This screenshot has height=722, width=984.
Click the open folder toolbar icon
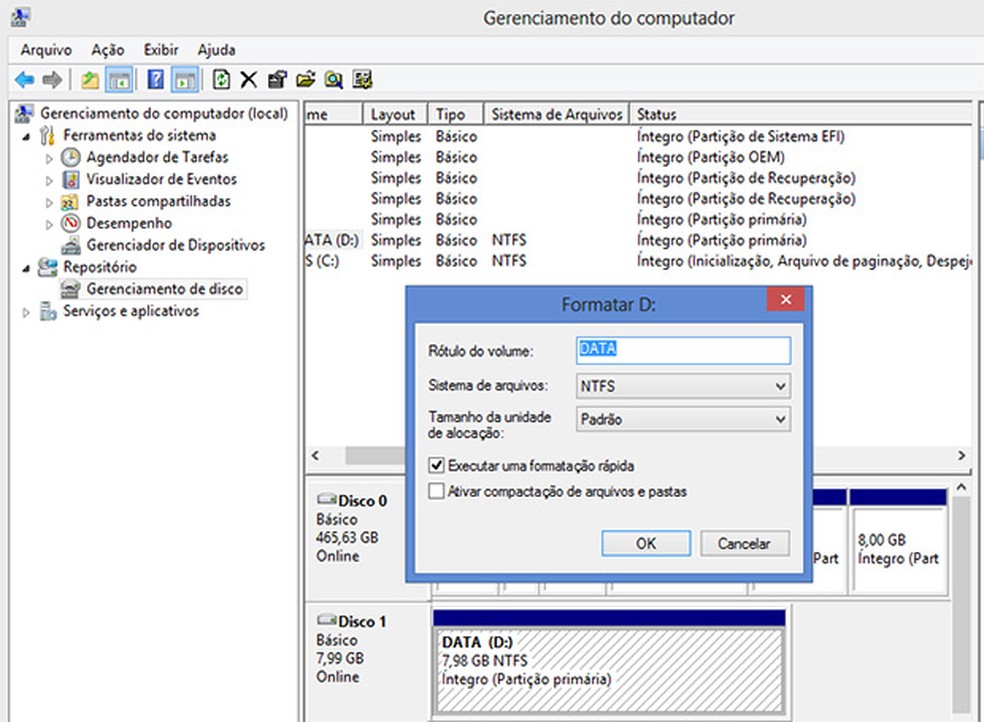[305, 80]
